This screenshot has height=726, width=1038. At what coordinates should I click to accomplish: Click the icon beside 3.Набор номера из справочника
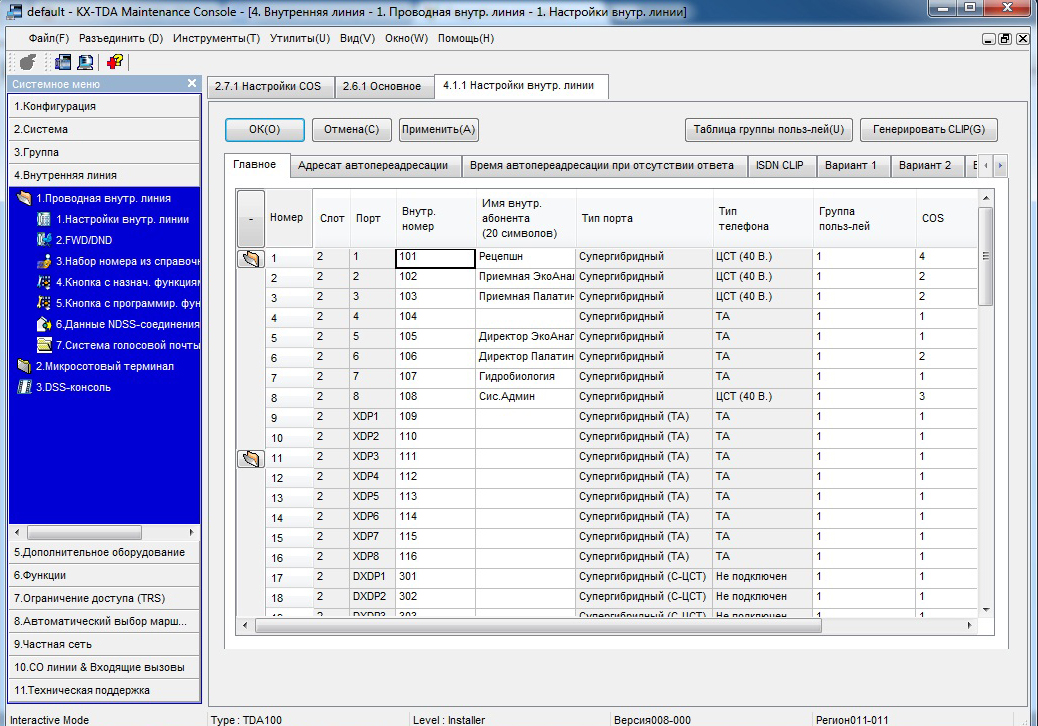coord(44,261)
